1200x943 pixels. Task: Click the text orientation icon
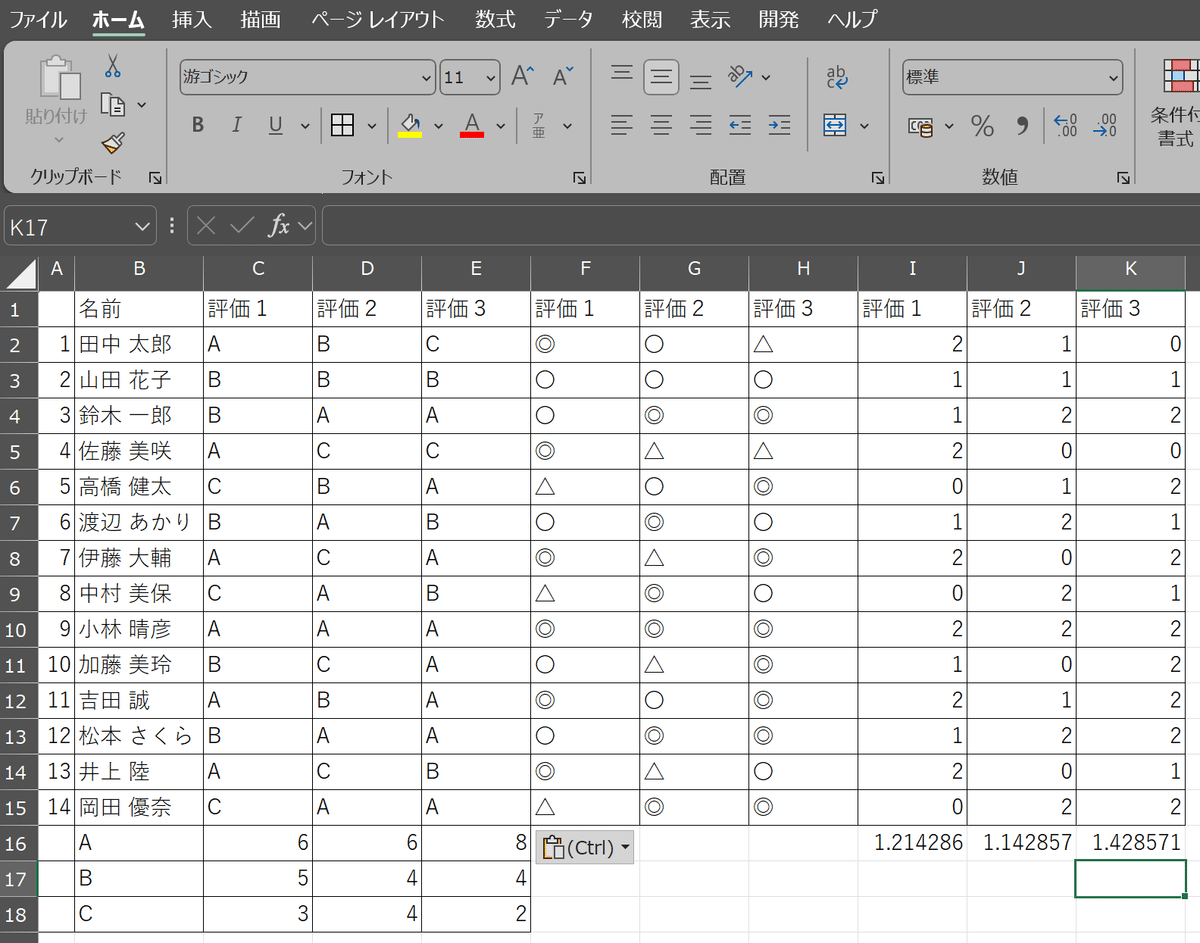pyautogui.click(x=740, y=76)
